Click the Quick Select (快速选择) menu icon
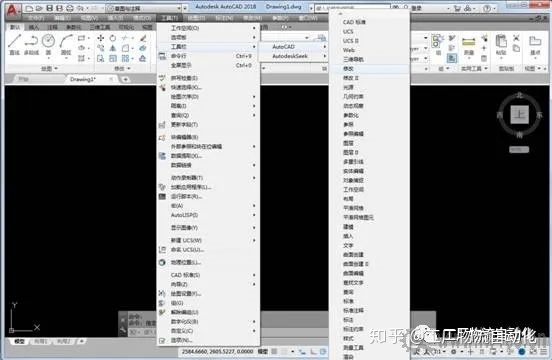This screenshot has height=360, width=552. [x=162, y=87]
